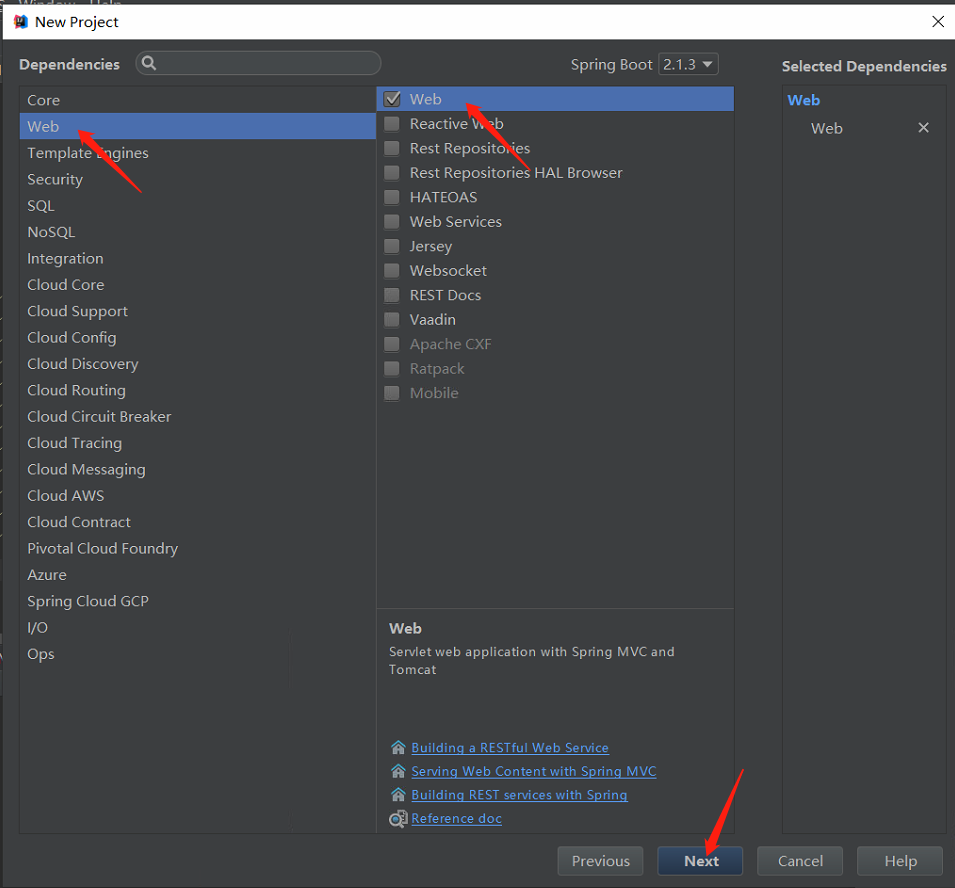This screenshot has width=955, height=888.
Task: Open the Reference doc link
Action: [456, 819]
